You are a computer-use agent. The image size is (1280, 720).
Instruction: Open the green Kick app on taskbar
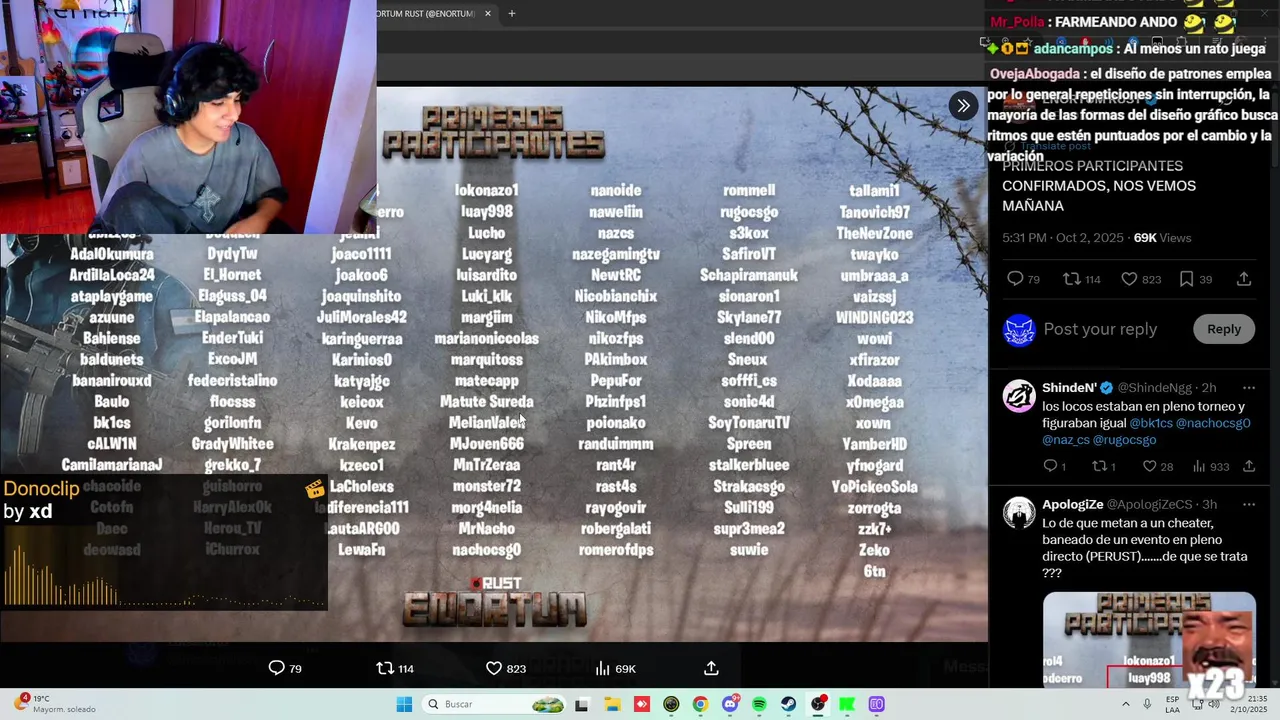click(847, 704)
